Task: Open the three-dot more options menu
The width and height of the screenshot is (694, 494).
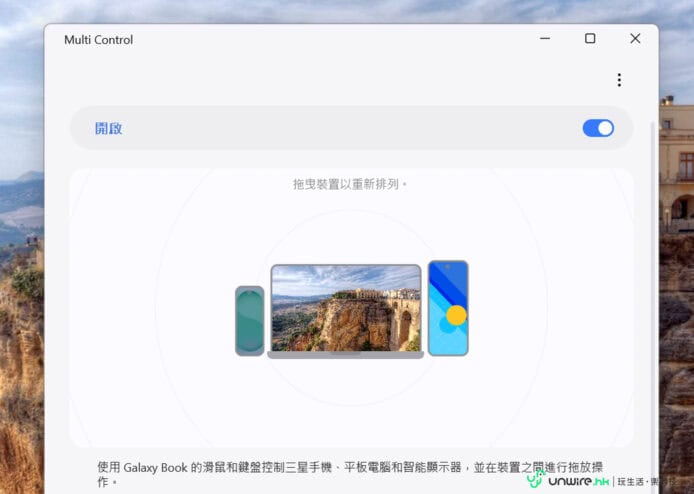Action: [619, 80]
